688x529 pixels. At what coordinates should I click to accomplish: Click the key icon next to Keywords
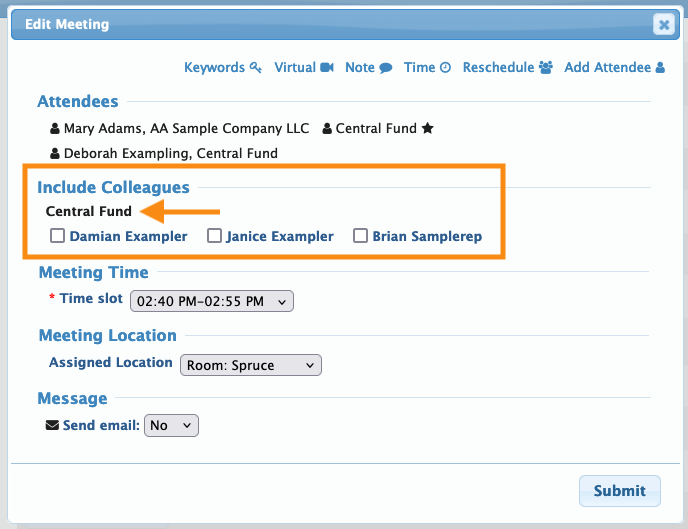click(256, 68)
